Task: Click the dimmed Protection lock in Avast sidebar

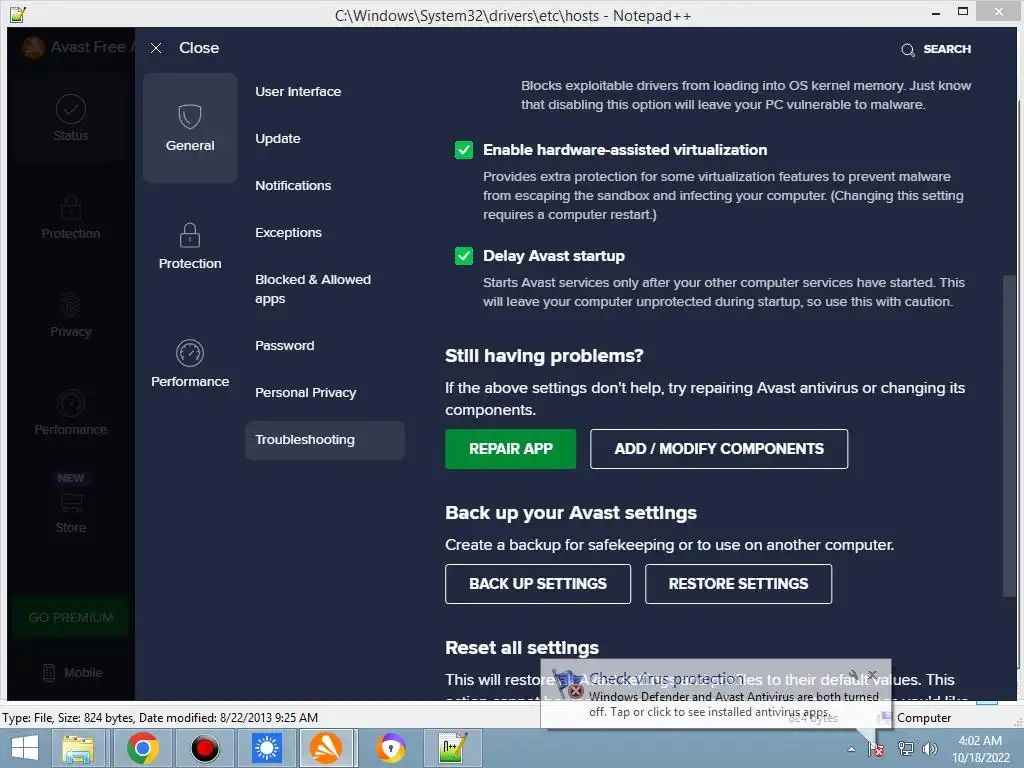Action: [x=71, y=208]
